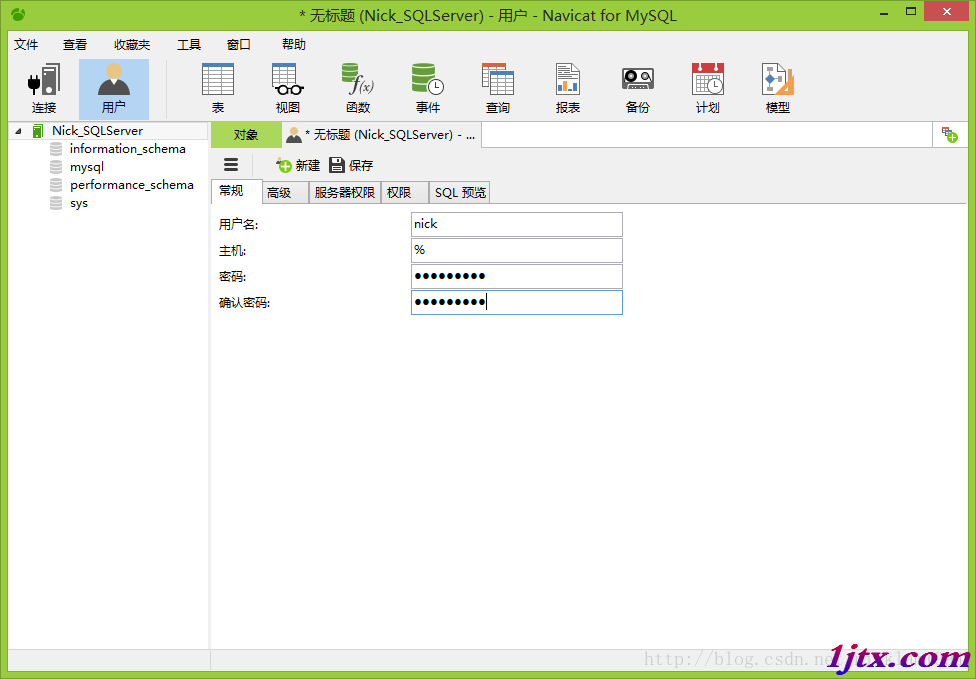Open the File (文件) menu

(26, 44)
